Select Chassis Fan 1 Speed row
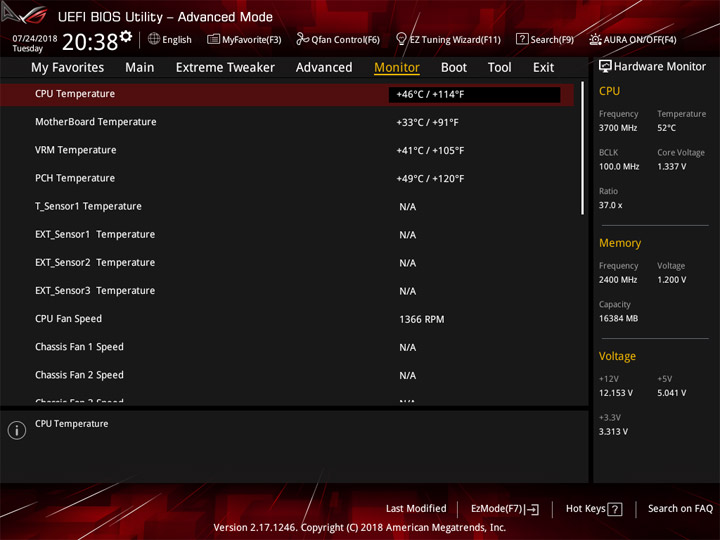The width and height of the screenshot is (720, 540). click(287, 347)
